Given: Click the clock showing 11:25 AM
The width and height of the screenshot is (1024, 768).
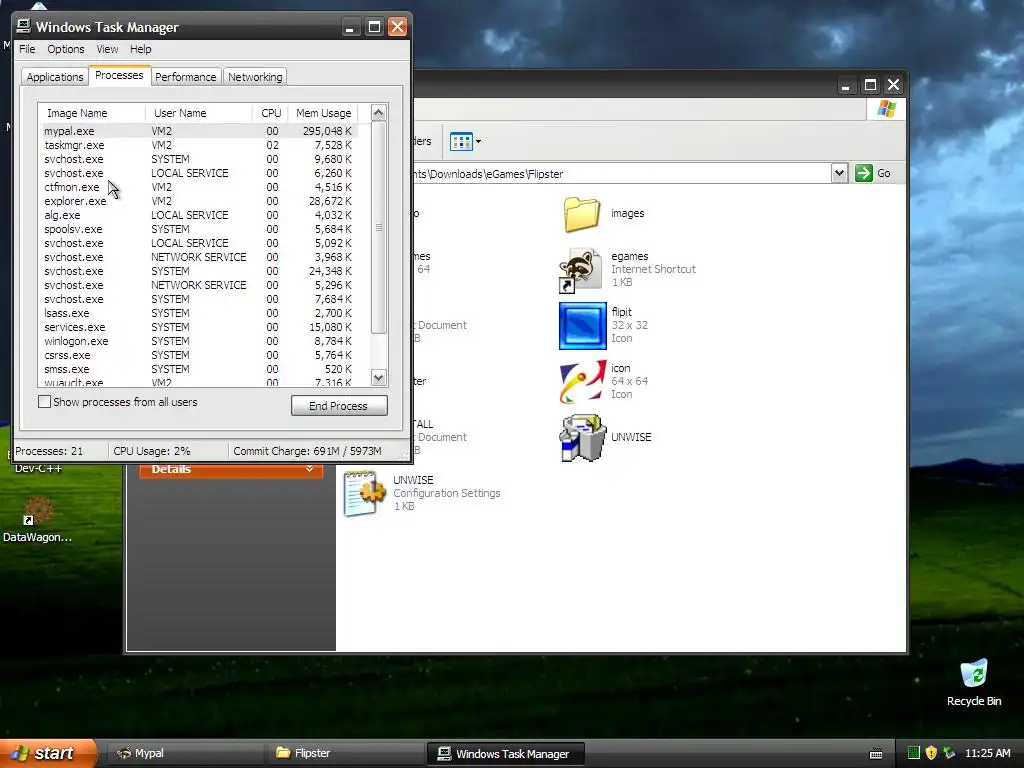Looking at the screenshot, I should coord(987,753).
